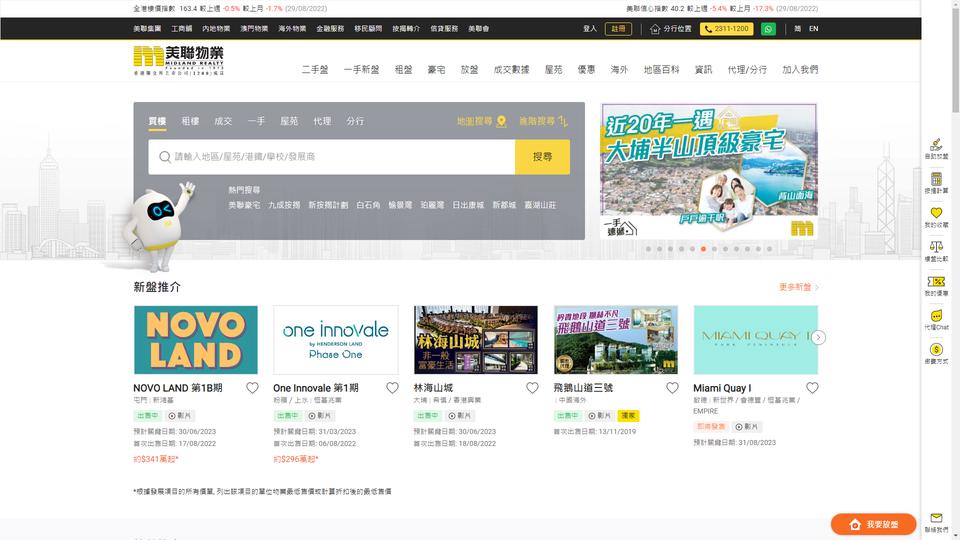
Task: Open property comparison scales icon
Action: 936,251
